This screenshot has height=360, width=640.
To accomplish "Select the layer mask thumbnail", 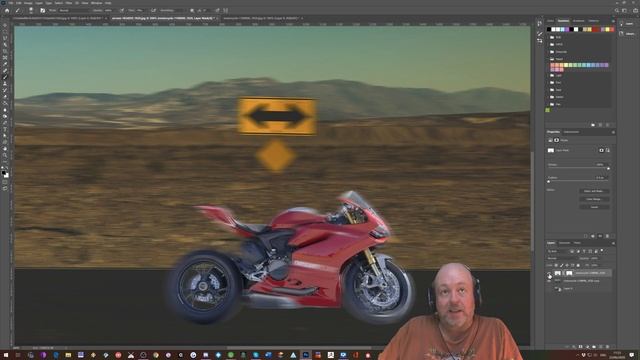I will (569, 273).
